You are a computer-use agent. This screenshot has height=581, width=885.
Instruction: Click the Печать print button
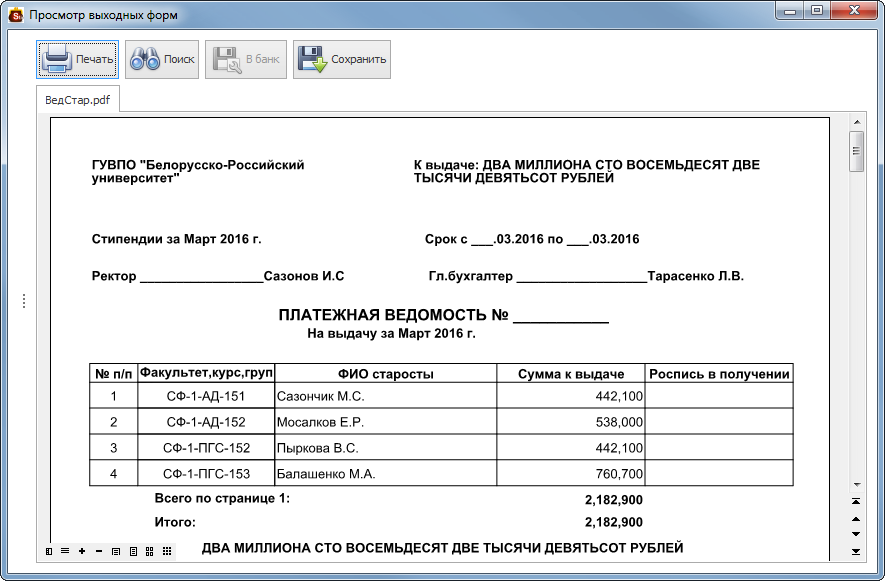click(77, 59)
